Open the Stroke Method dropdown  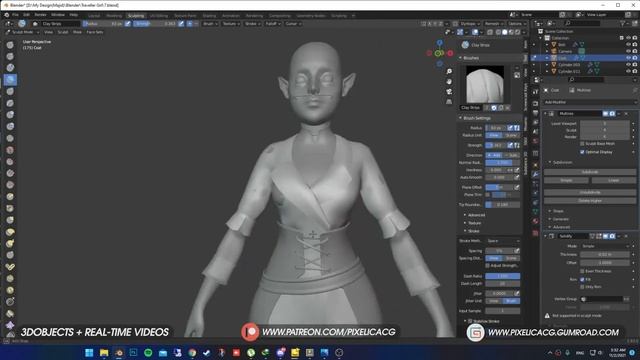[503, 241]
